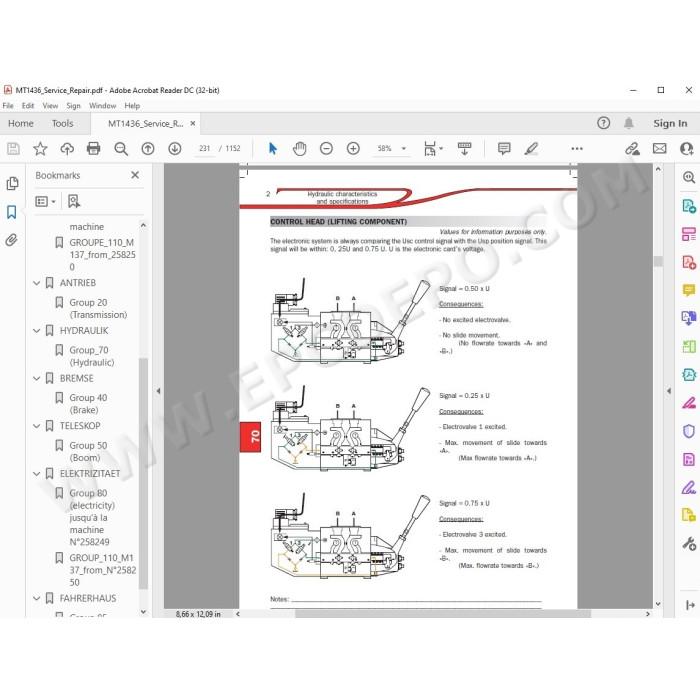Open Comment tool in right pane
The width and height of the screenshot is (700, 700).
click(689, 290)
